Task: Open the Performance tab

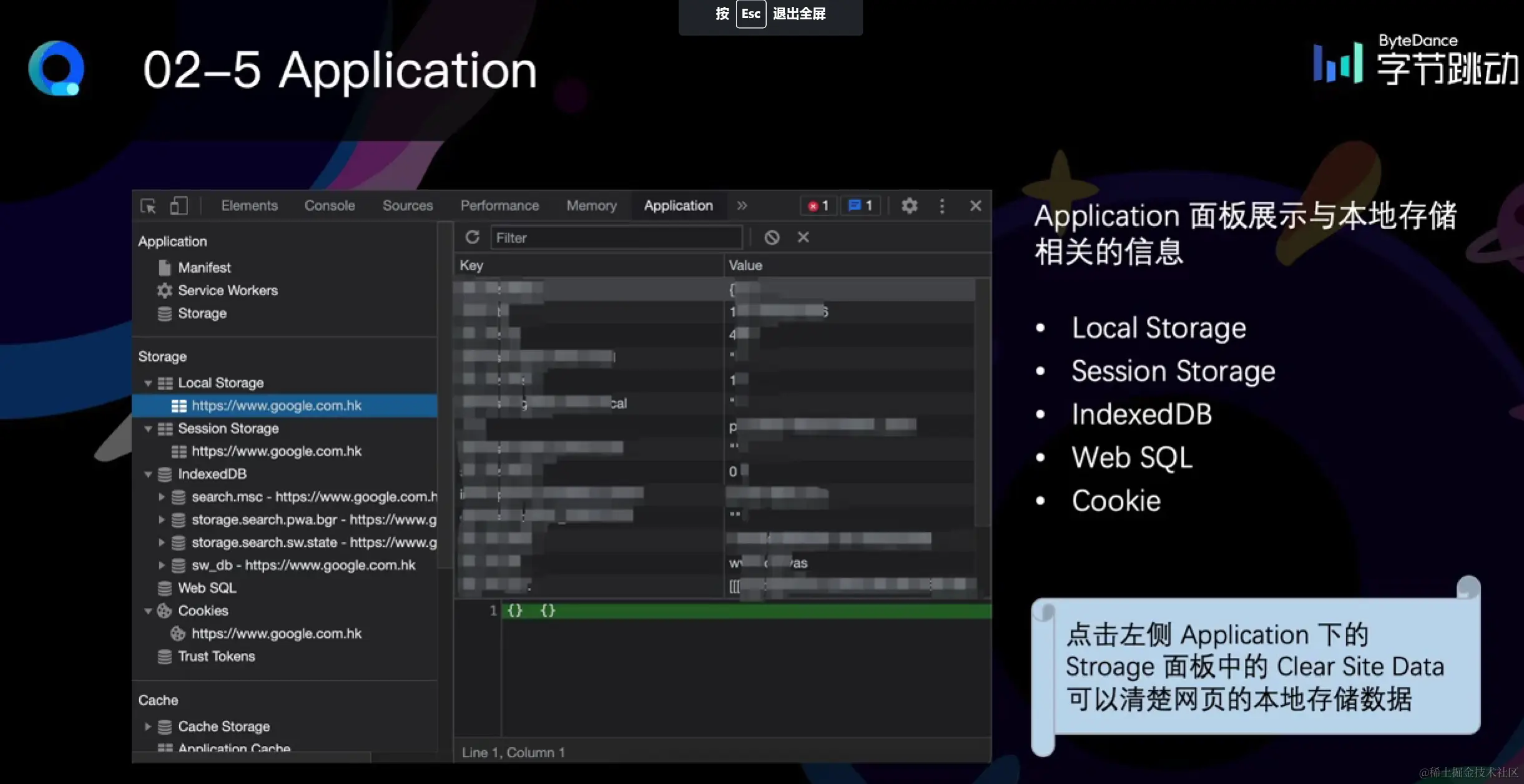Action: pos(499,206)
